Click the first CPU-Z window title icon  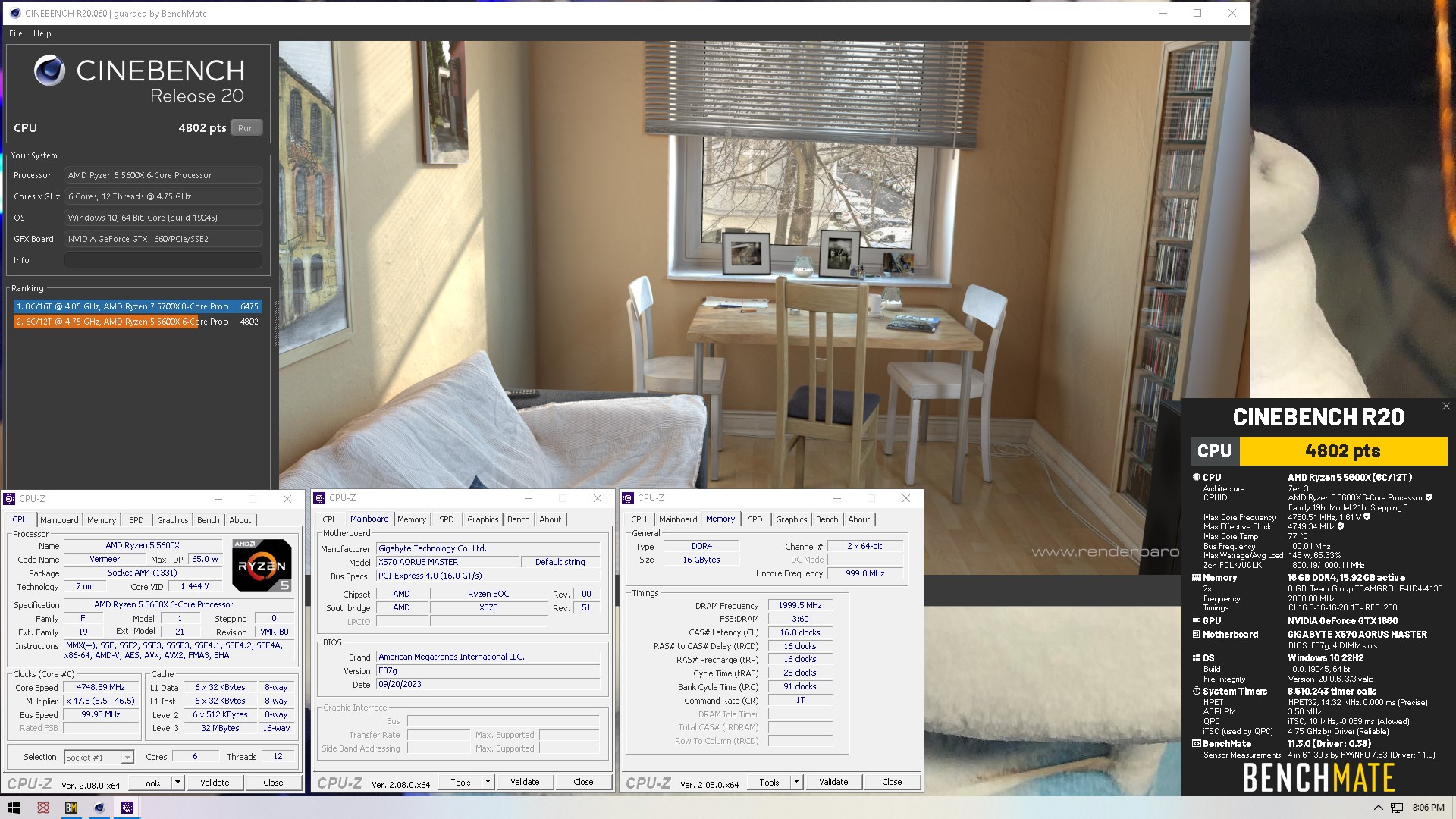point(9,498)
